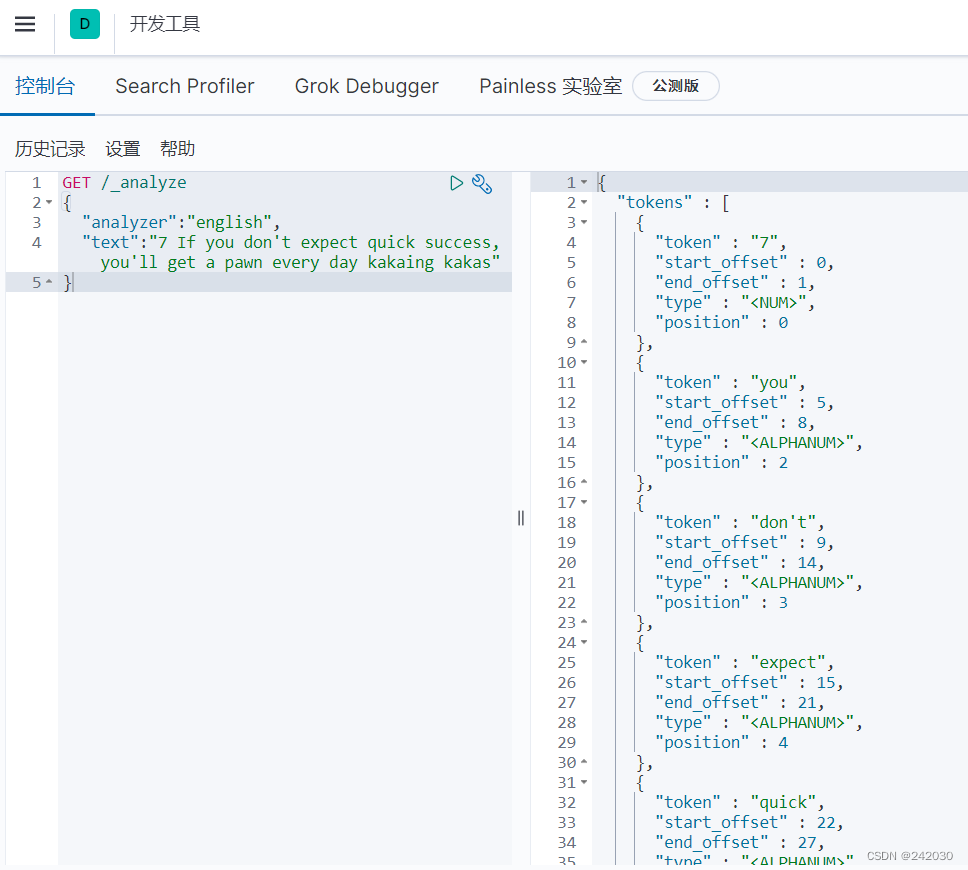This screenshot has height=870, width=968.
Task: Switch to the 控制台 tab
Action: tap(45, 86)
